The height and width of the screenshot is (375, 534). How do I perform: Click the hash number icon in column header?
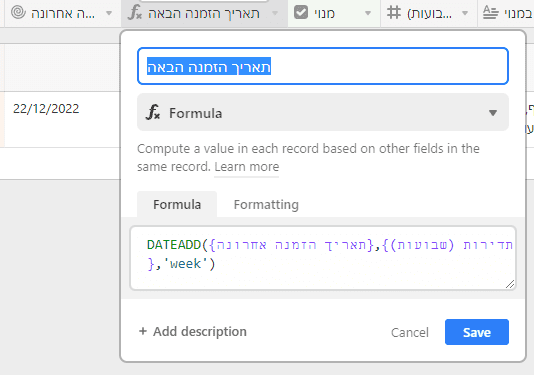click(x=394, y=13)
